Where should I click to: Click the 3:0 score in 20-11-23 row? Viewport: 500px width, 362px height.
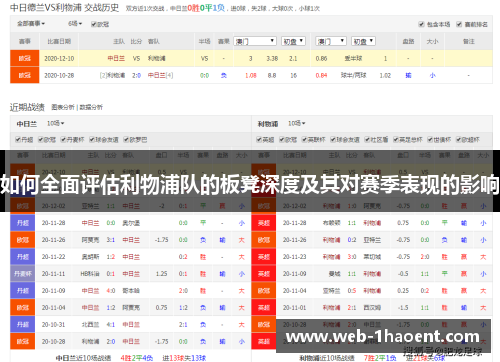tap(352, 257)
